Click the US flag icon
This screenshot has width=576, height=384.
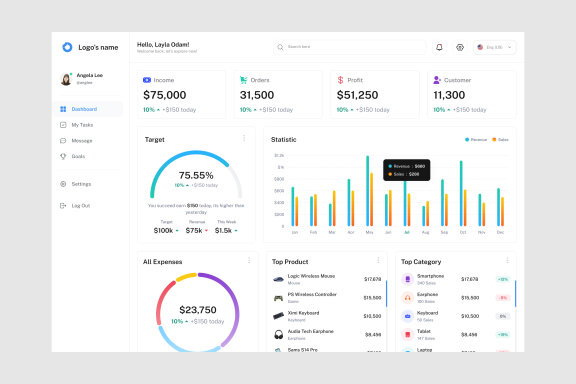(x=480, y=47)
